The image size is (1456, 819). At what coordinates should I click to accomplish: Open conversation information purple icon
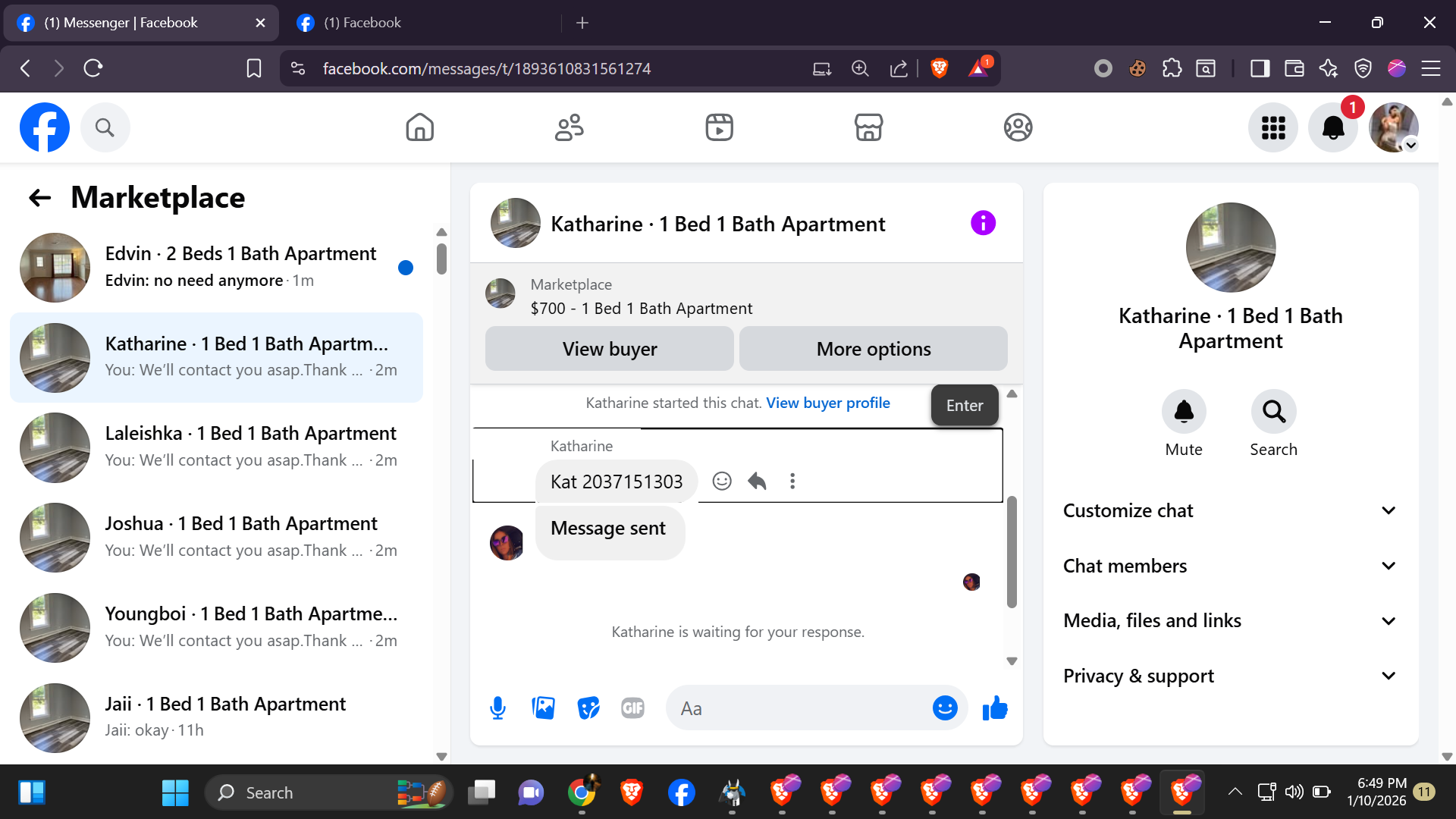tap(983, 223)
